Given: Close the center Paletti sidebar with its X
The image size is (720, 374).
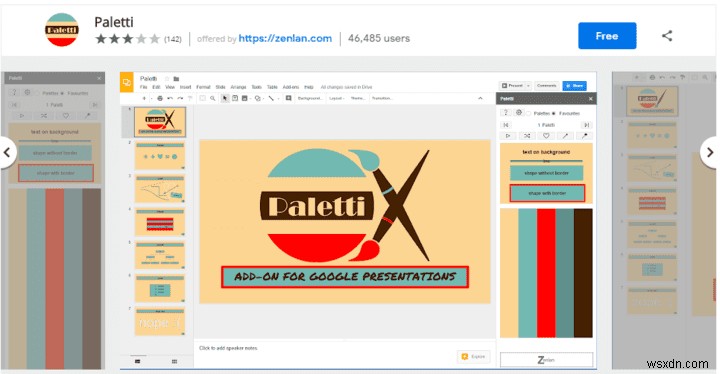Looking at the screenshot, I should point(591,99).
